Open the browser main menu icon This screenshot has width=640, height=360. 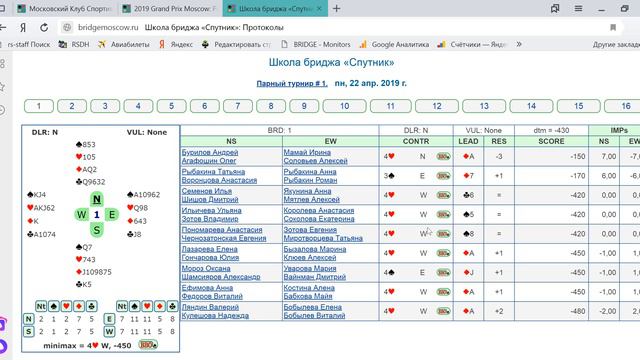[x=578, y=8]
